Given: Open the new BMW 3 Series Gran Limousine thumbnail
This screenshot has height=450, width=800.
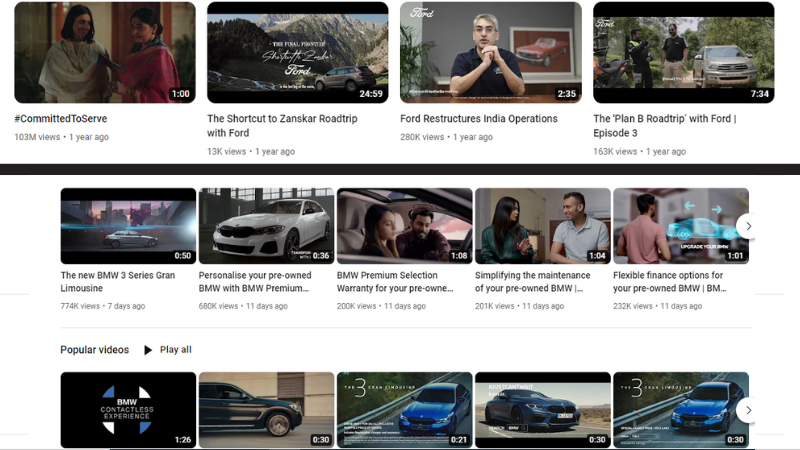Looking at the screenshot, I should [x=128, y=226].
